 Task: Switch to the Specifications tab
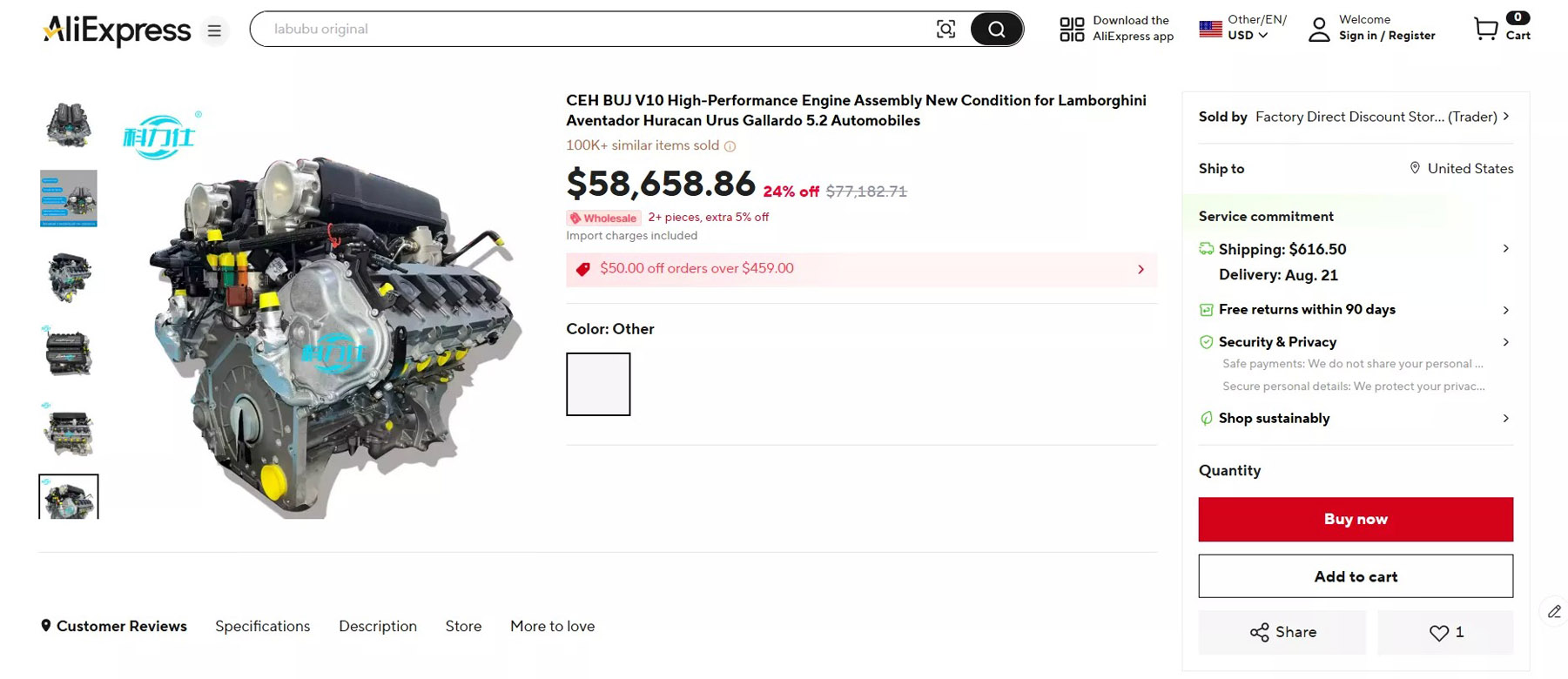click(262, 626)
